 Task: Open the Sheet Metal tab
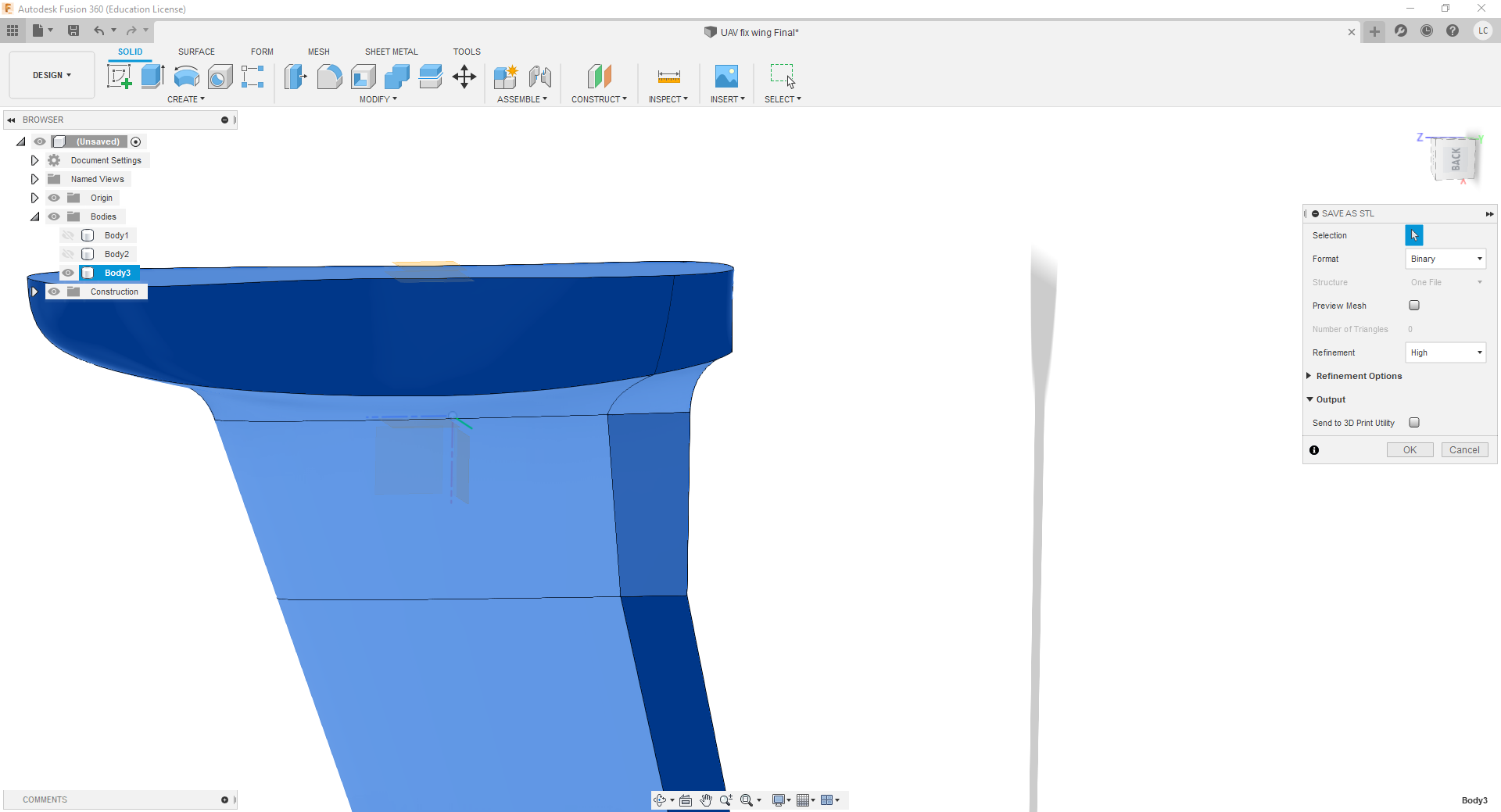391,52
